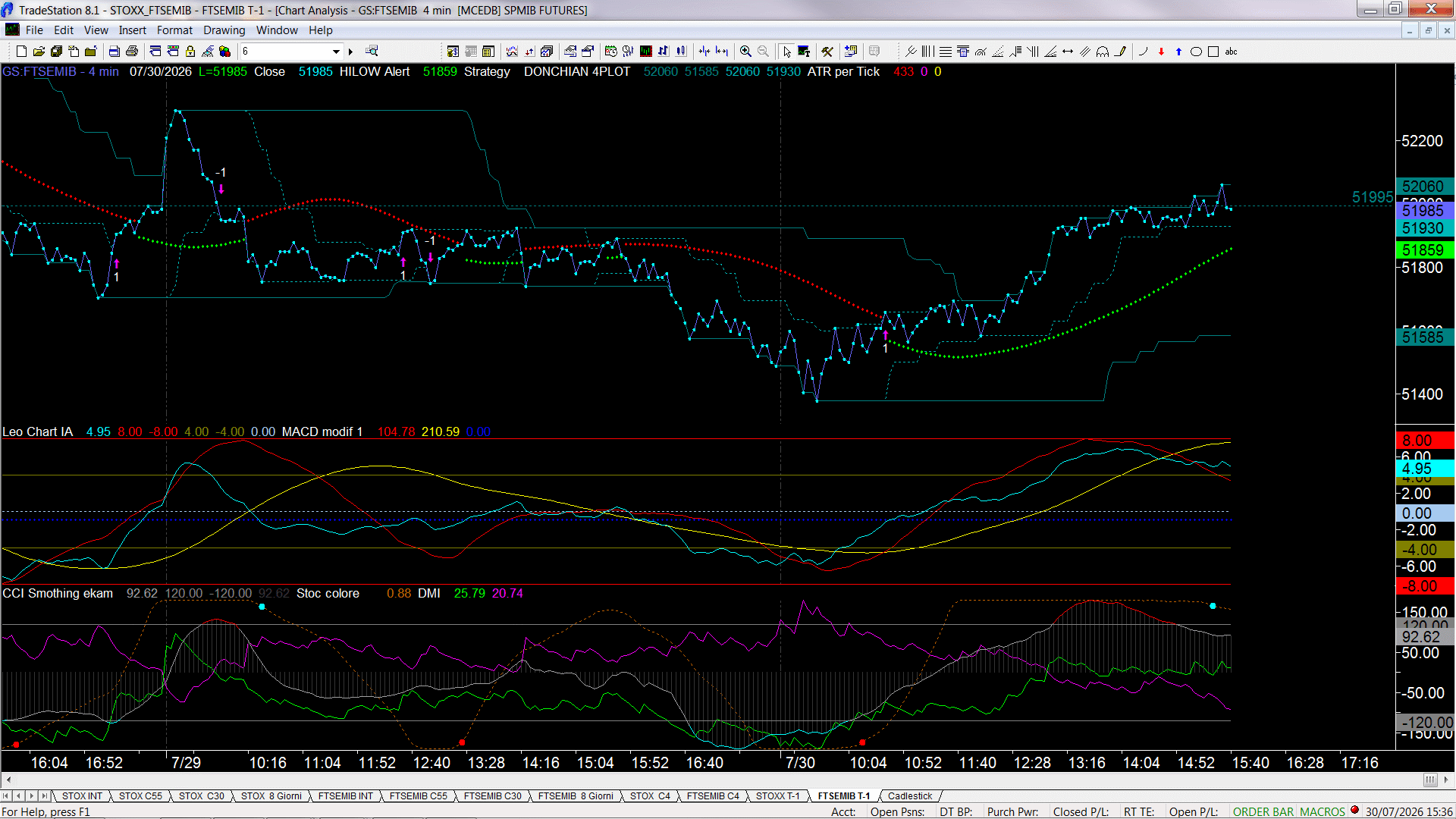Select the Andrews pitchfork drawing tool
This screenshot has height=819, width=1456.
[x=910, y=52]
